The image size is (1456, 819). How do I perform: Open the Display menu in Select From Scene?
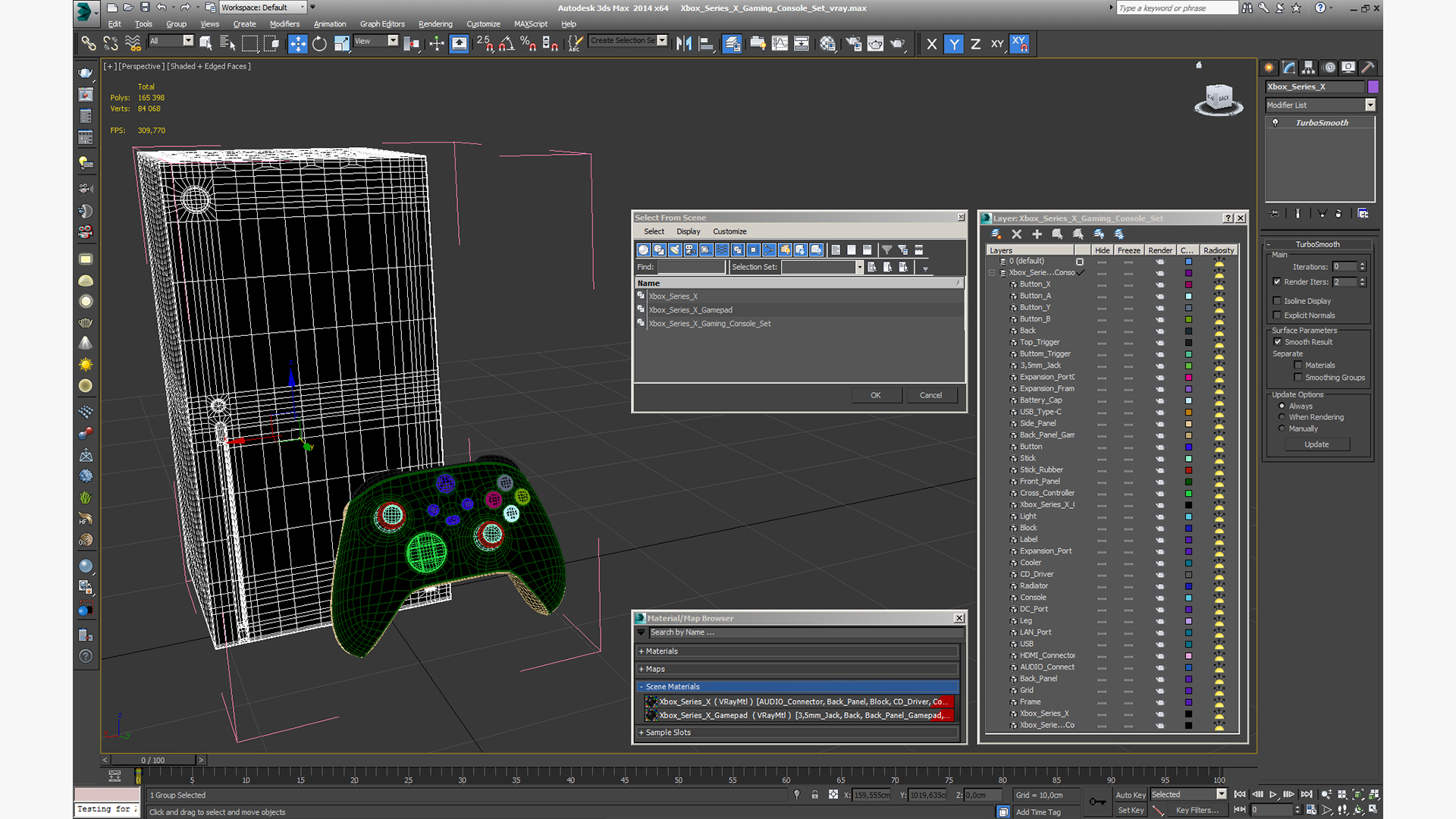[688, 231]
